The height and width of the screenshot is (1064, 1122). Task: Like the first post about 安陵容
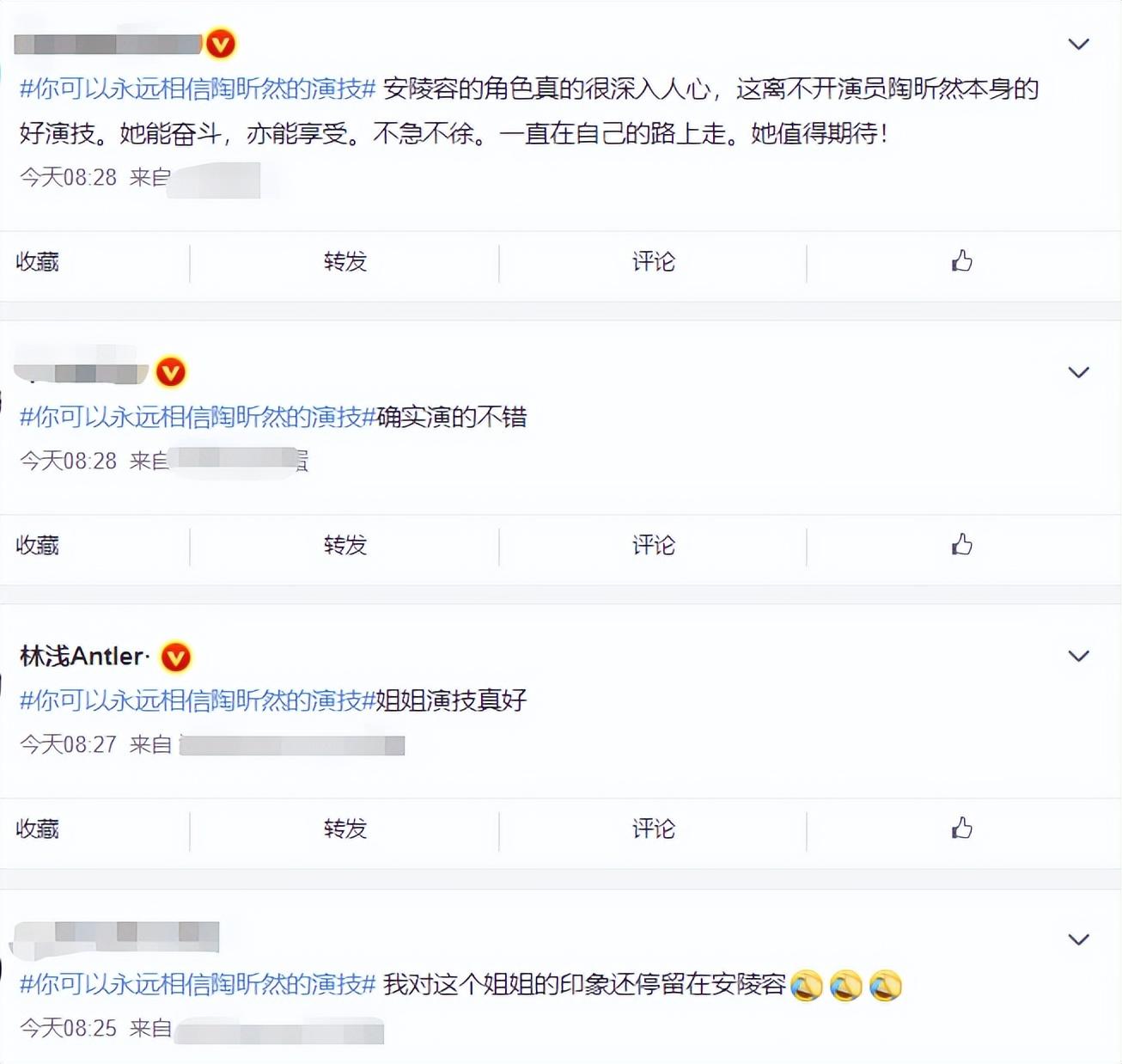[962, 260]
